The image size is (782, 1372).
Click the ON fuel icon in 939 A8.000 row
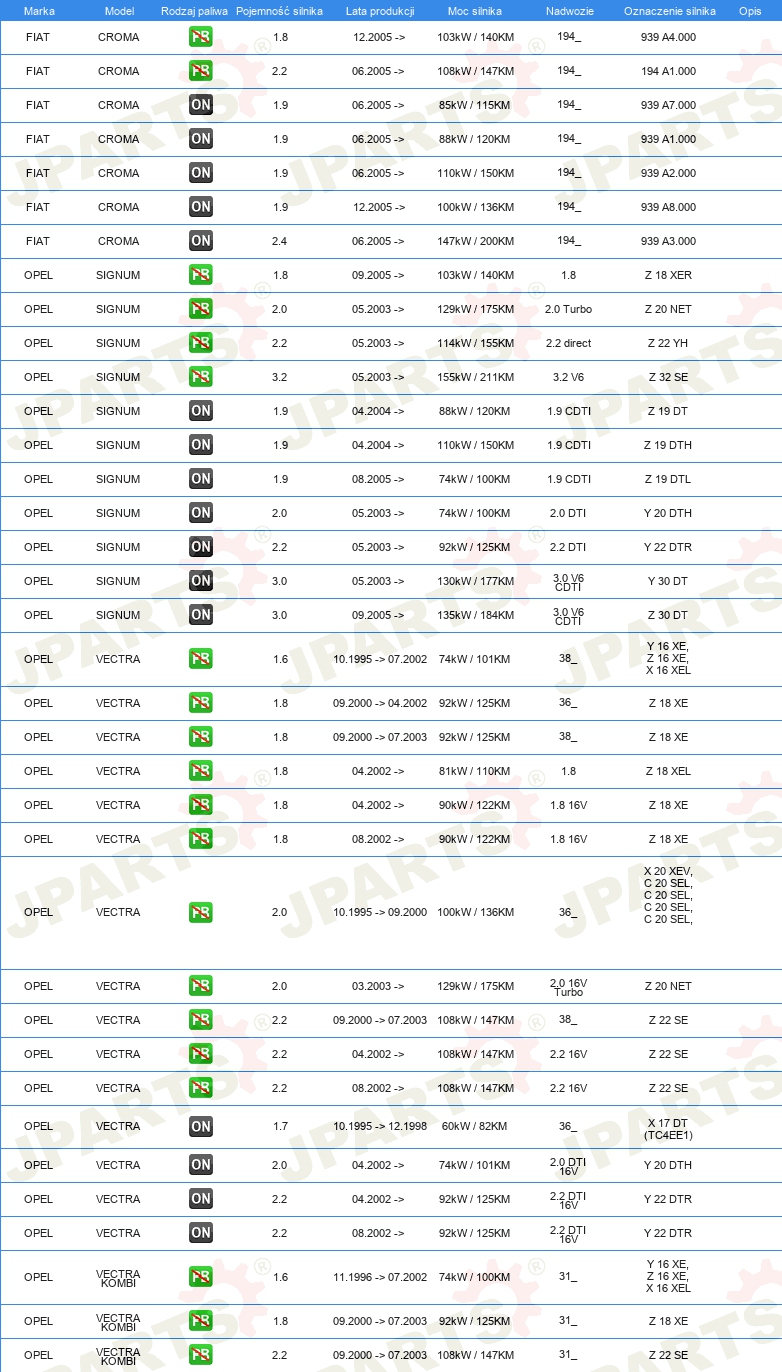pyautogui.click(x=201, y=207)
